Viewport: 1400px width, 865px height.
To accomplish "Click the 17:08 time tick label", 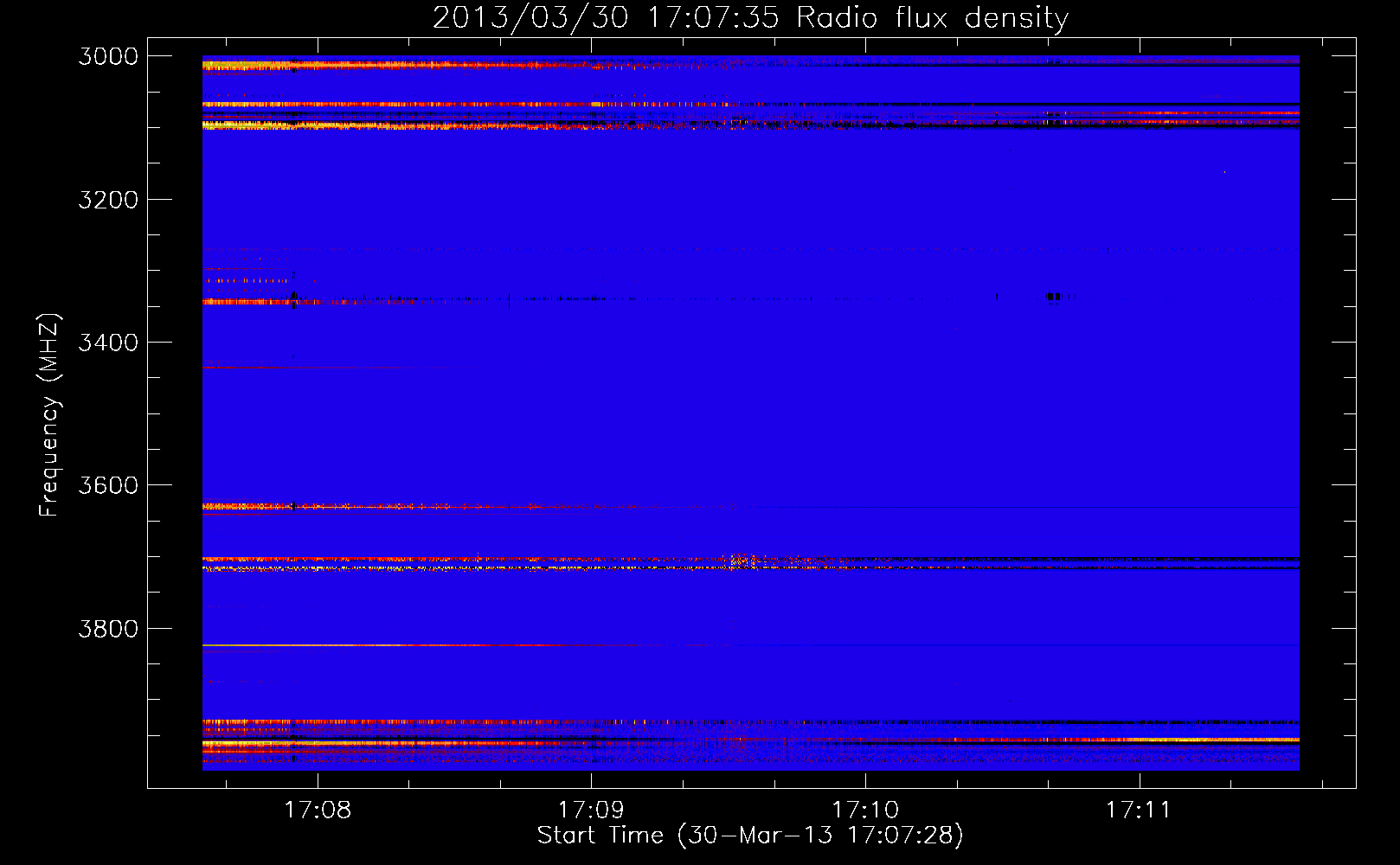I will (318, 810).
